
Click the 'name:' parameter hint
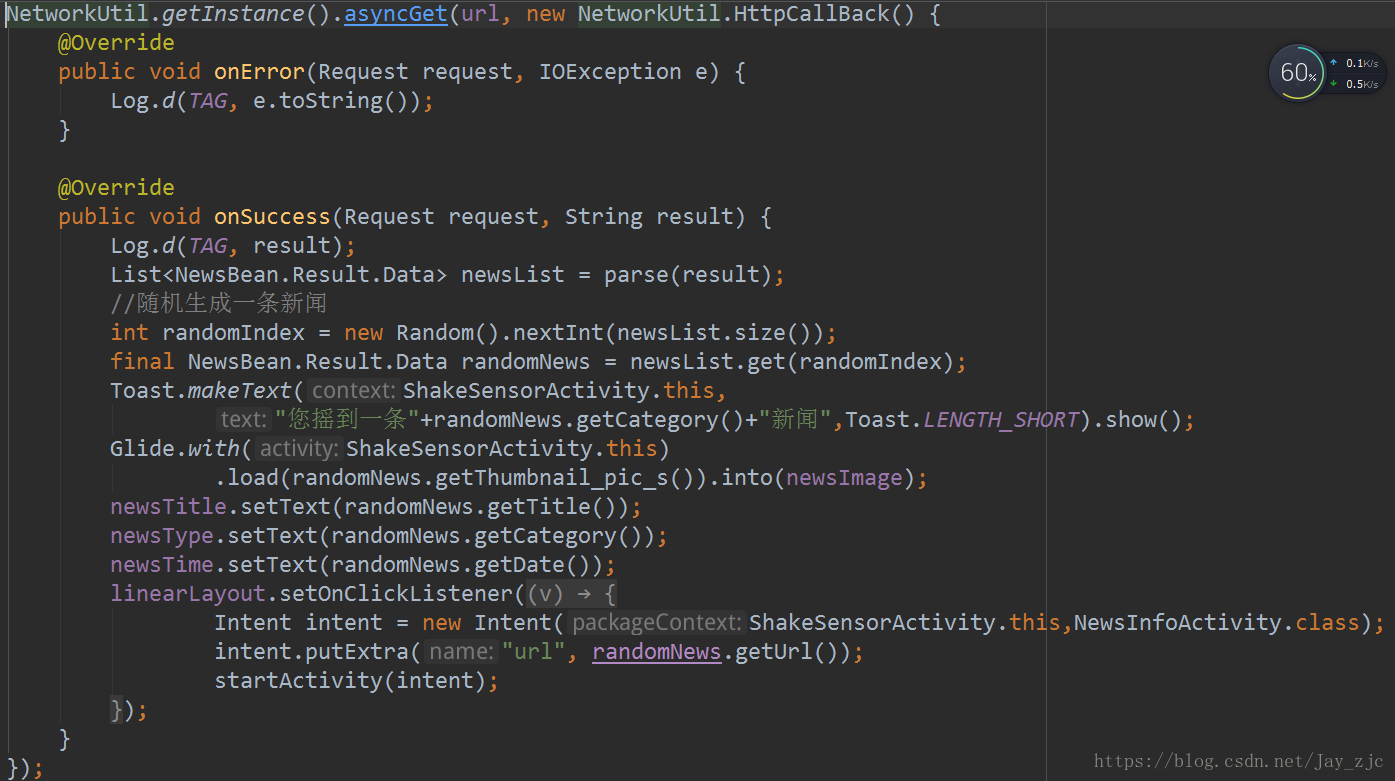point(462,652)
